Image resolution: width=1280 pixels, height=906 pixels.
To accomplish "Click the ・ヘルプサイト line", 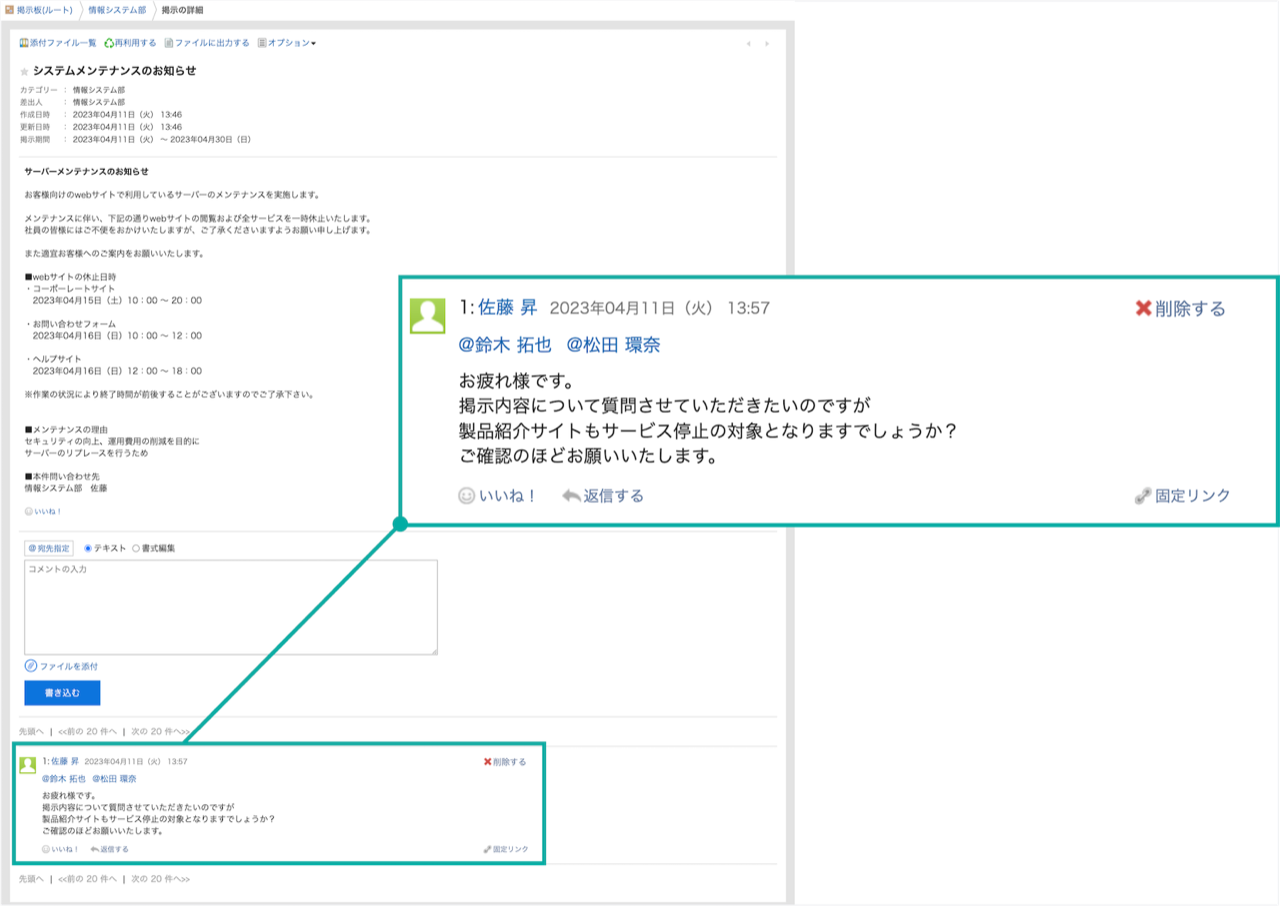I will coord(53,358).
